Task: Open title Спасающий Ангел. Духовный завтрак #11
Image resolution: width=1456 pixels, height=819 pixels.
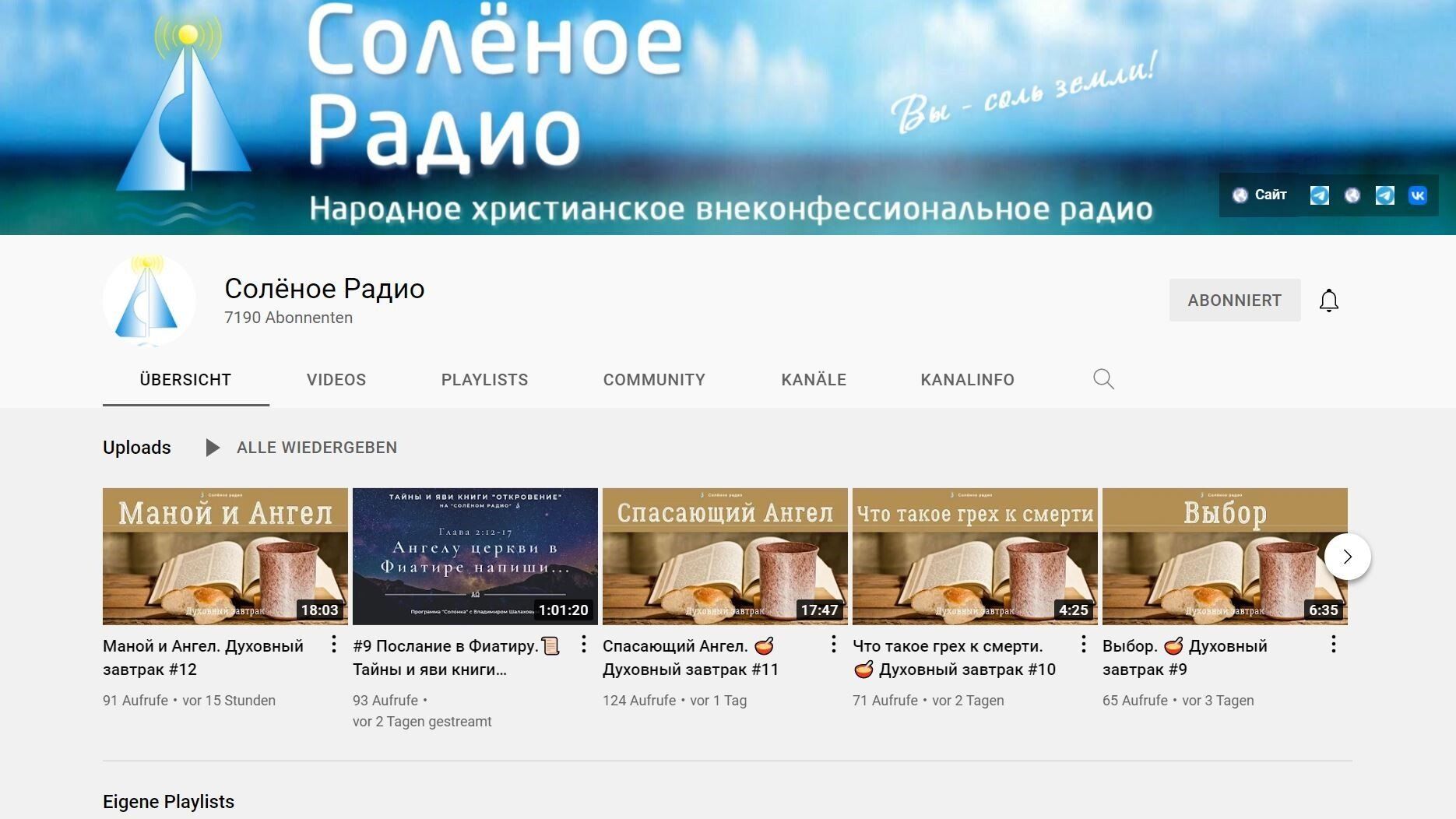Action: point(691,658)
